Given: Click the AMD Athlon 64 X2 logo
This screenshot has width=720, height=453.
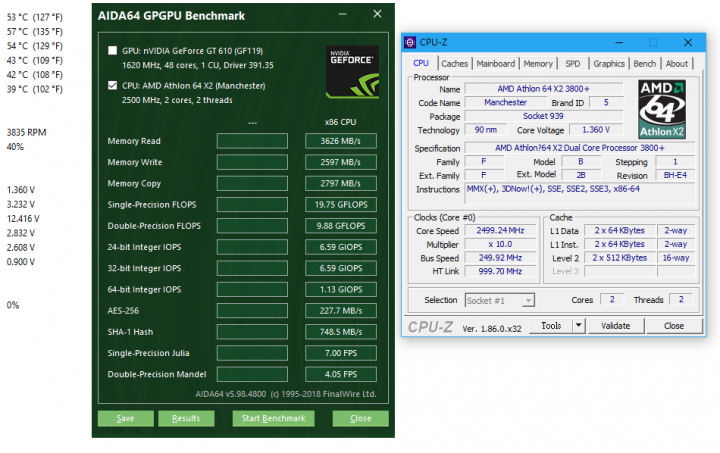Looking at the screenshot, I should (662, 109).
